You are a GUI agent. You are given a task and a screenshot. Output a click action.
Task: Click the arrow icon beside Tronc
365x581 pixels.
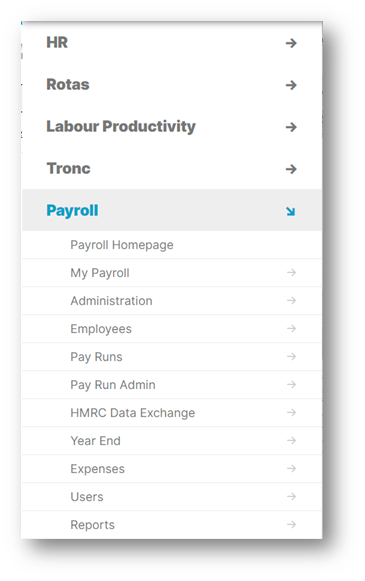click(291, 169)
